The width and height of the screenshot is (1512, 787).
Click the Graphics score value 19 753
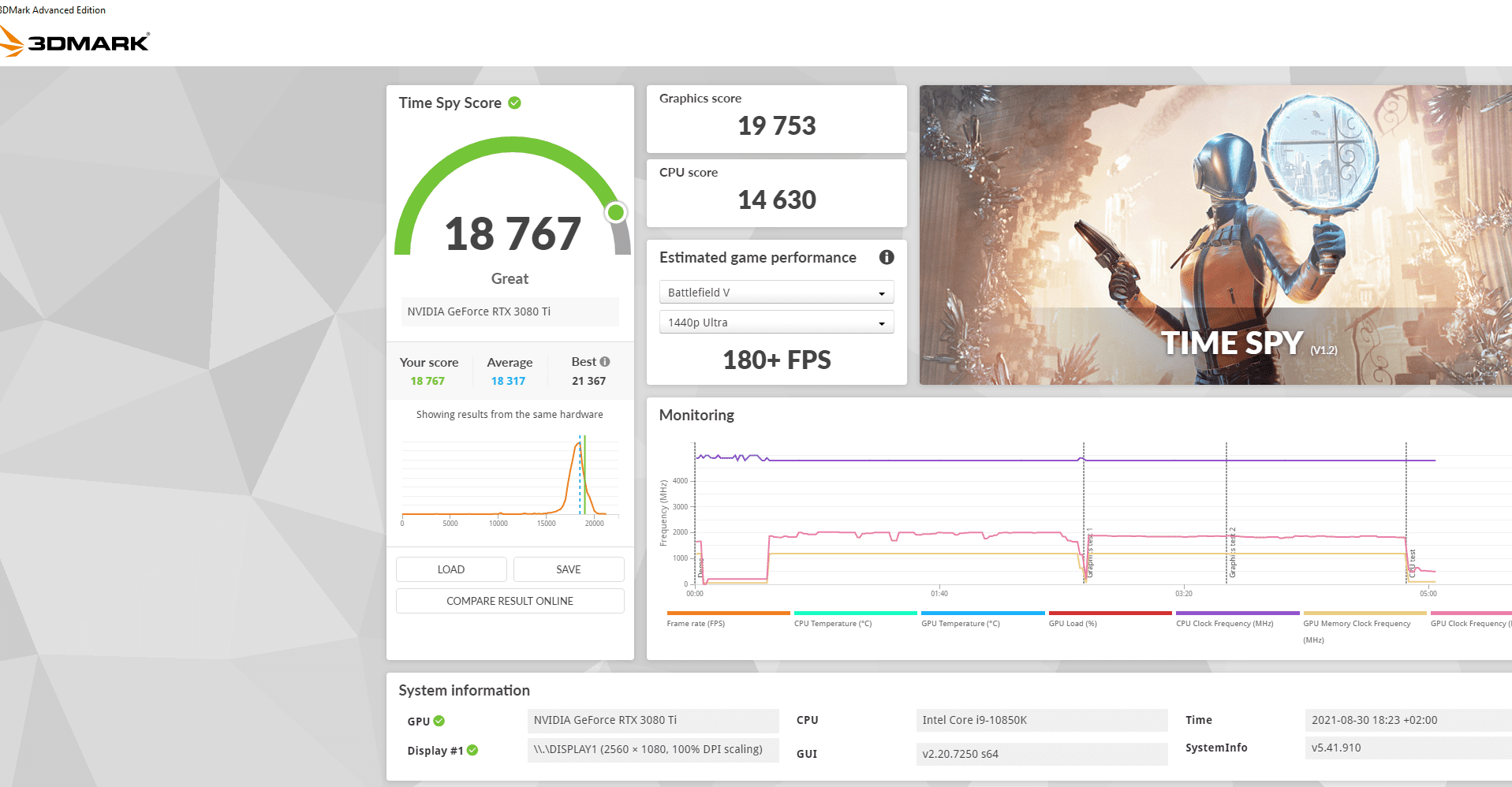coord(777,125)
